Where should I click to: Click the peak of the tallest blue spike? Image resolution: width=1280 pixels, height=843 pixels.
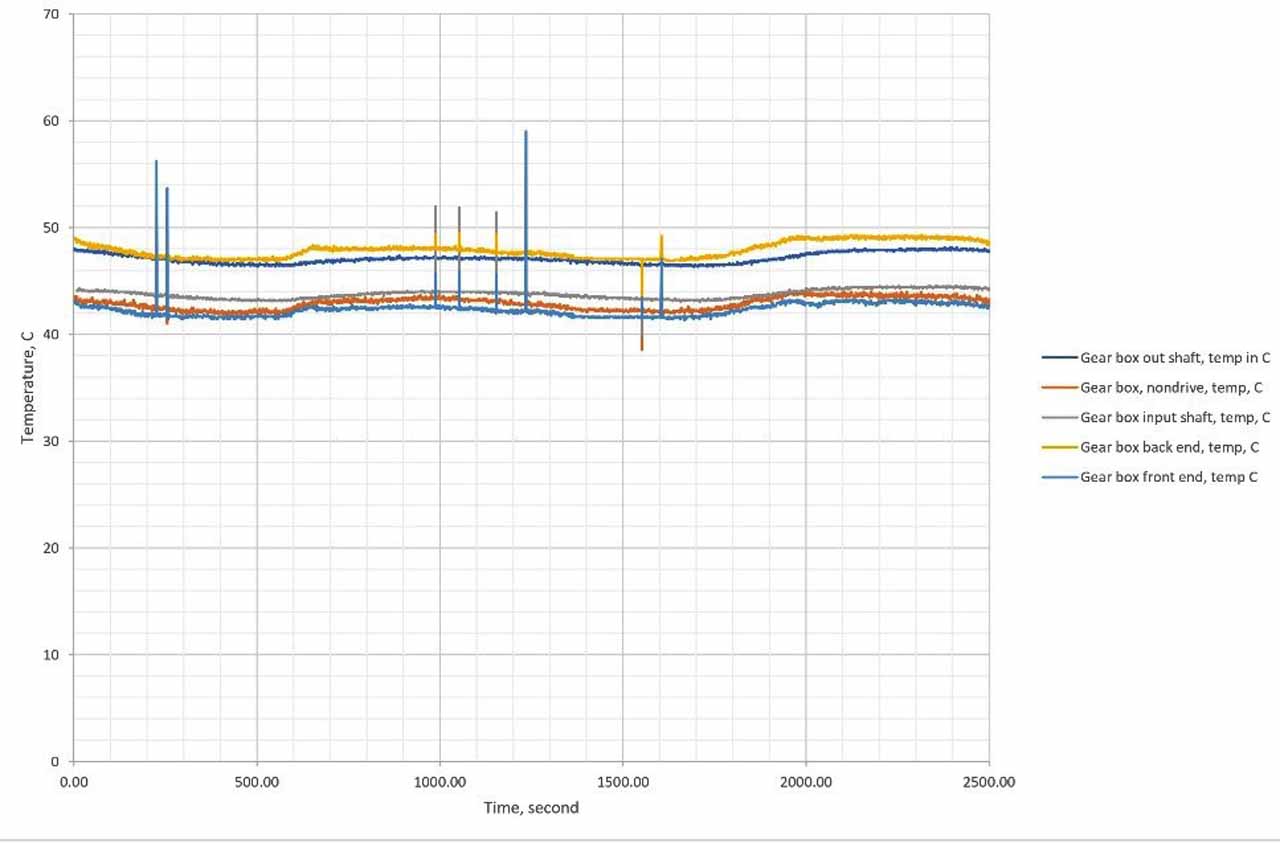526,131
